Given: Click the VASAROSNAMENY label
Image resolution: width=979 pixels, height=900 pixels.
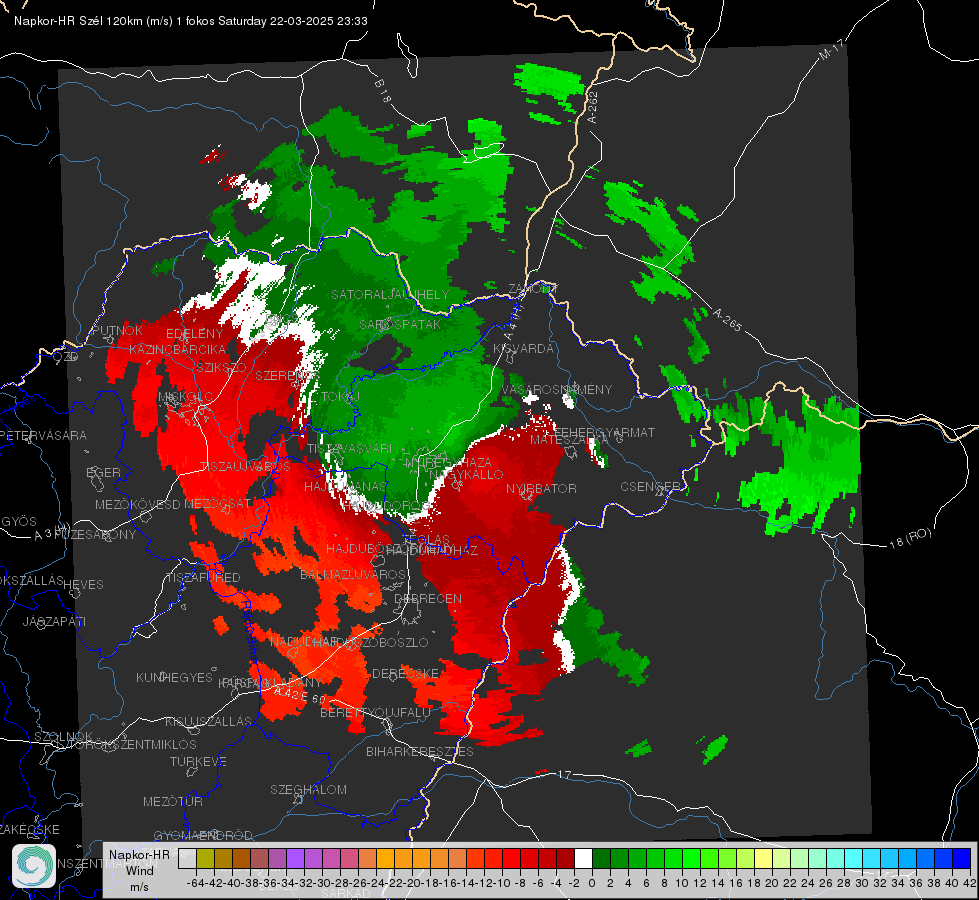Looking at the screenshot, I should click(557, 389).
